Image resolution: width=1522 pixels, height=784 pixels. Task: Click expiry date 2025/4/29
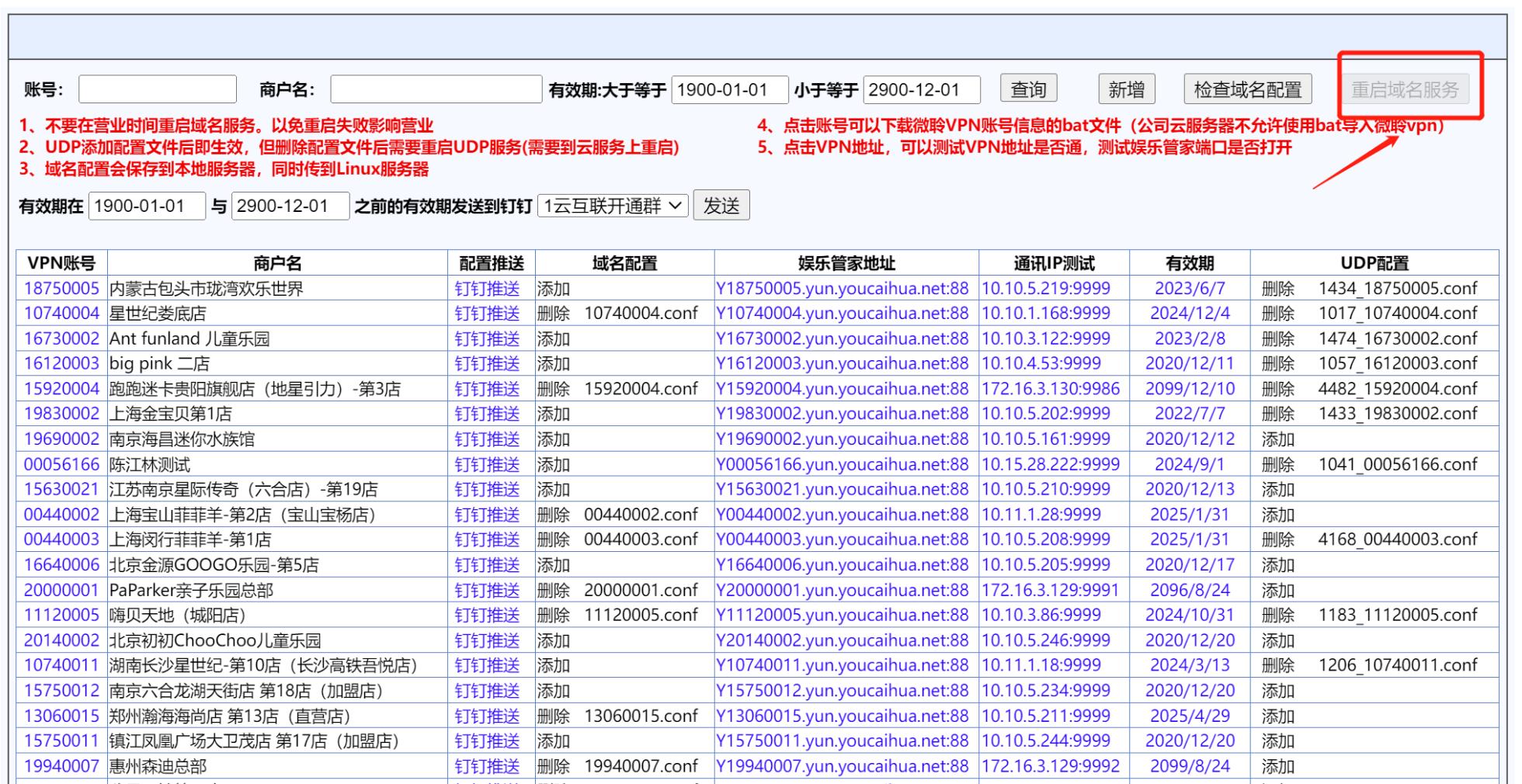point(1190,716)
